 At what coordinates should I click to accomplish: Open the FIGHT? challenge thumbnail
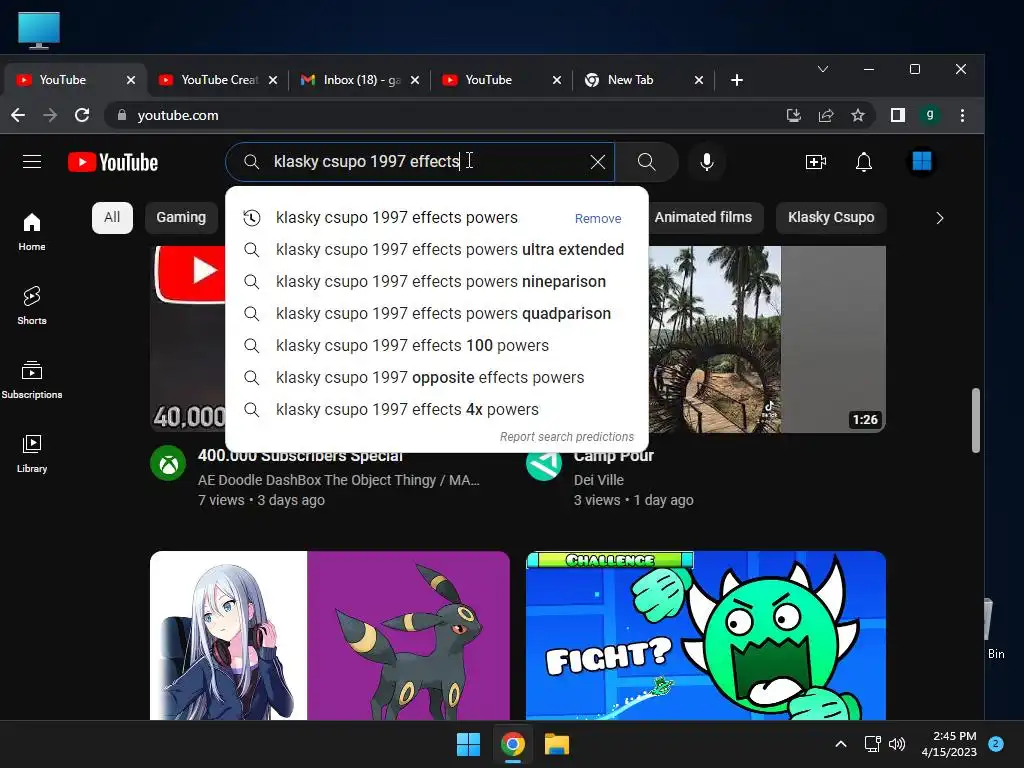click(706, 635)
